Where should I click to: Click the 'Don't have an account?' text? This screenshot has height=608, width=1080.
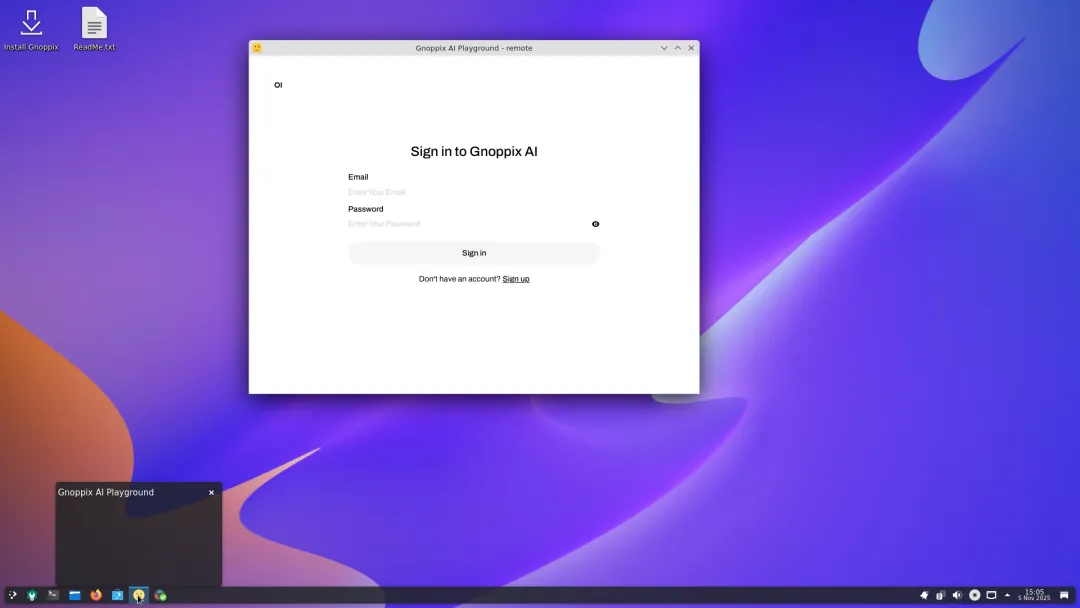459,279
